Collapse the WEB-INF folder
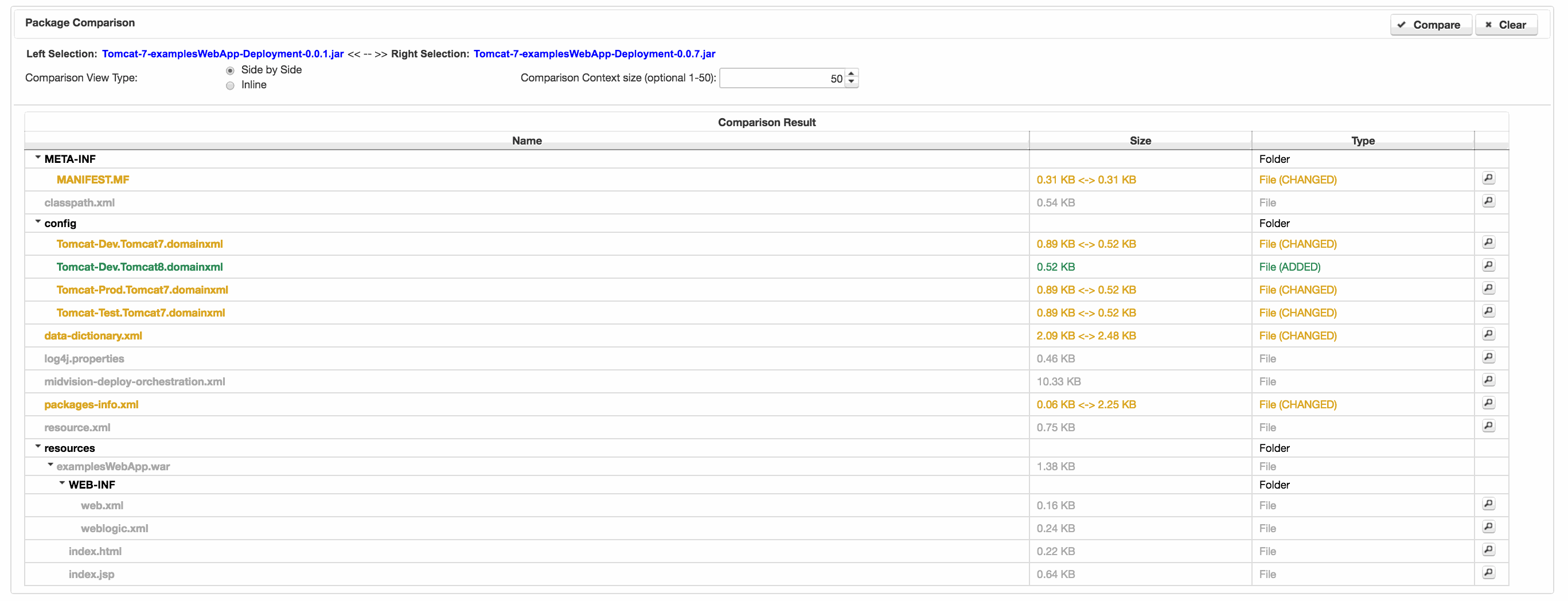This screenshot has height=601, width=1568. pyautogui.click(x=62, y=483)
